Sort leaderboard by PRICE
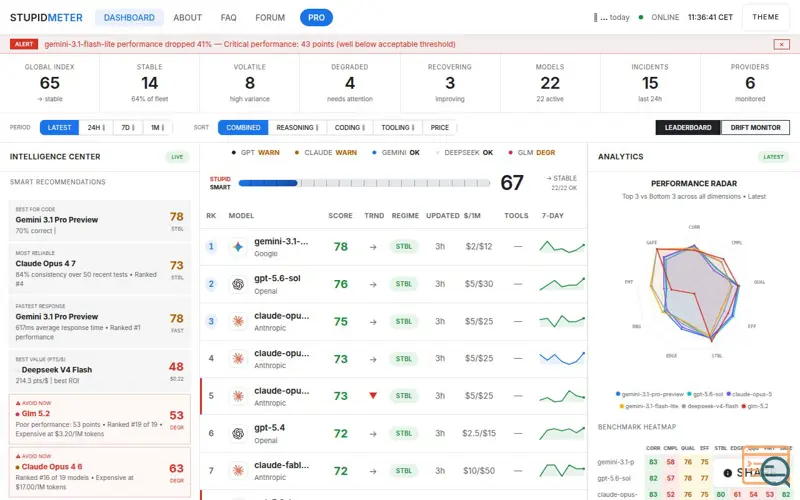The height and width of the screenshot is (500, 800). point(439,128)
